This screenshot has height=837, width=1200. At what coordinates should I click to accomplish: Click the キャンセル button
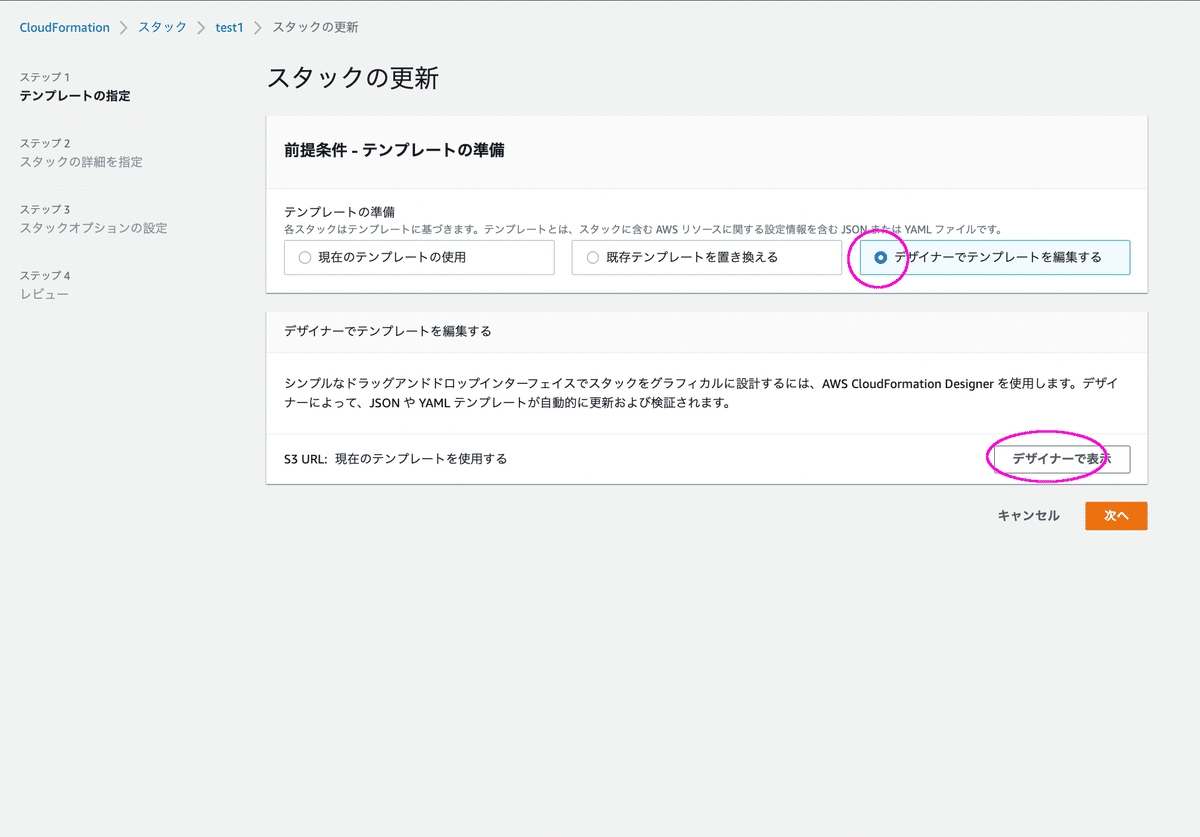1028,516
